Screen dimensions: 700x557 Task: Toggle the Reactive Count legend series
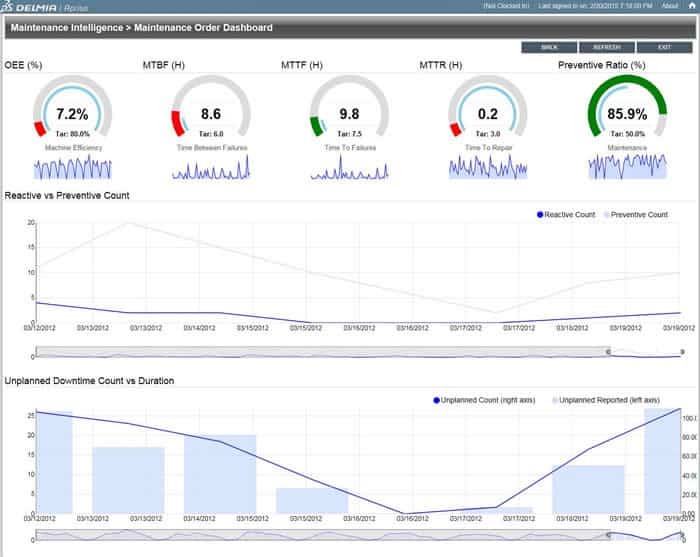[x=570, y=215]
